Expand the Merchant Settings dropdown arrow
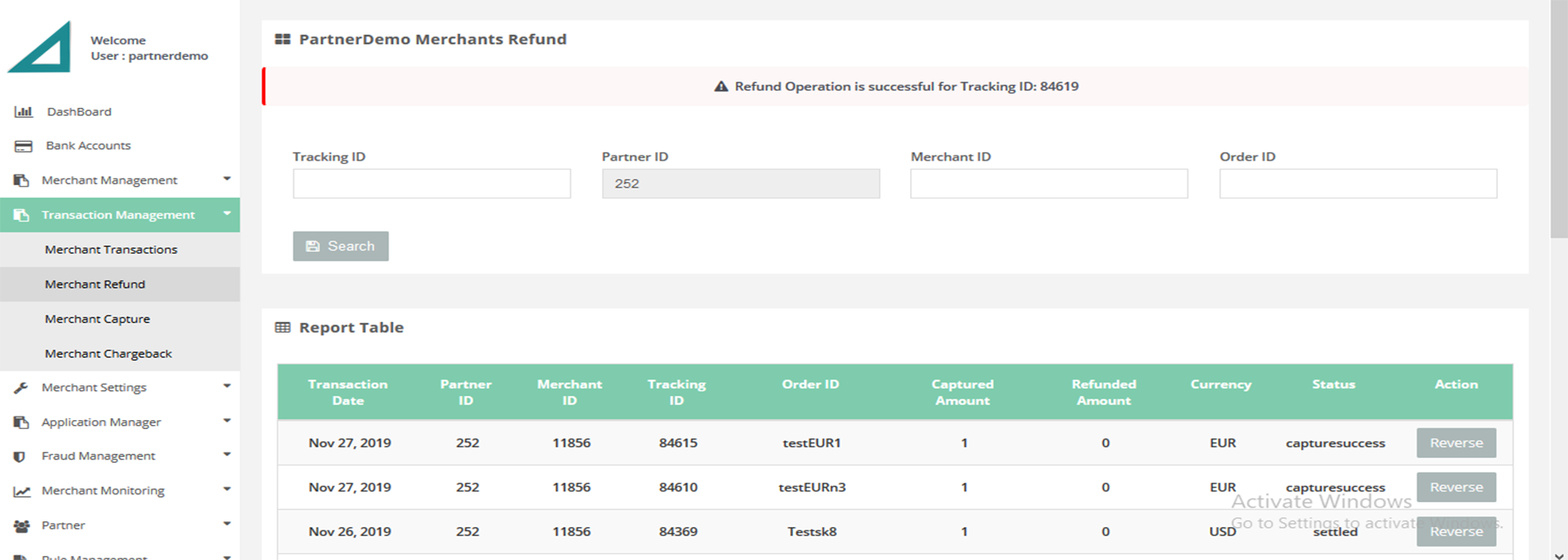This screenshot has height=560, width=1568. [x=226, y=386]
